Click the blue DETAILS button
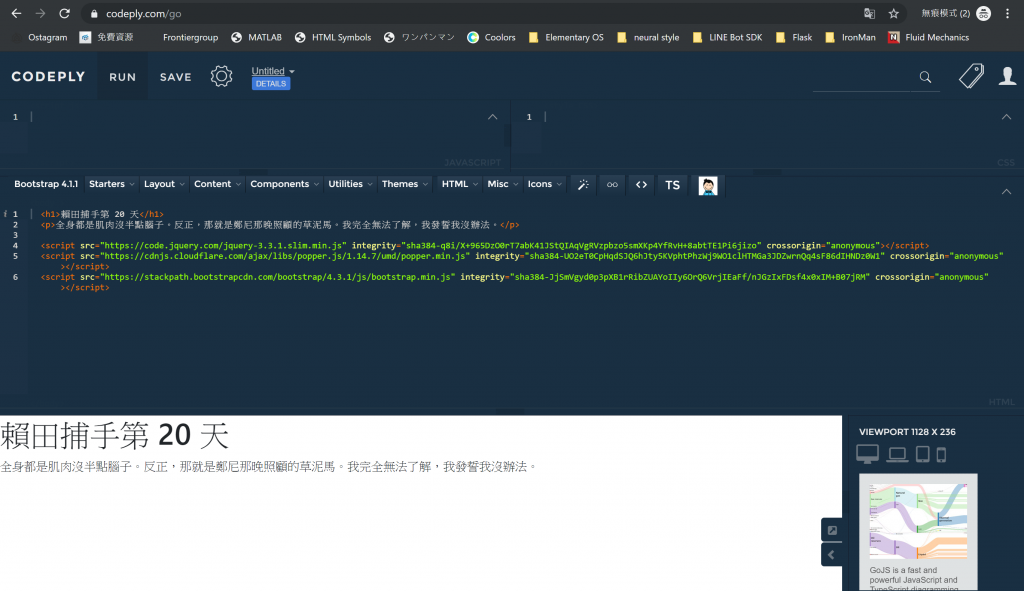This screenshot has height=591, width=1024. [x=271, y=84]
